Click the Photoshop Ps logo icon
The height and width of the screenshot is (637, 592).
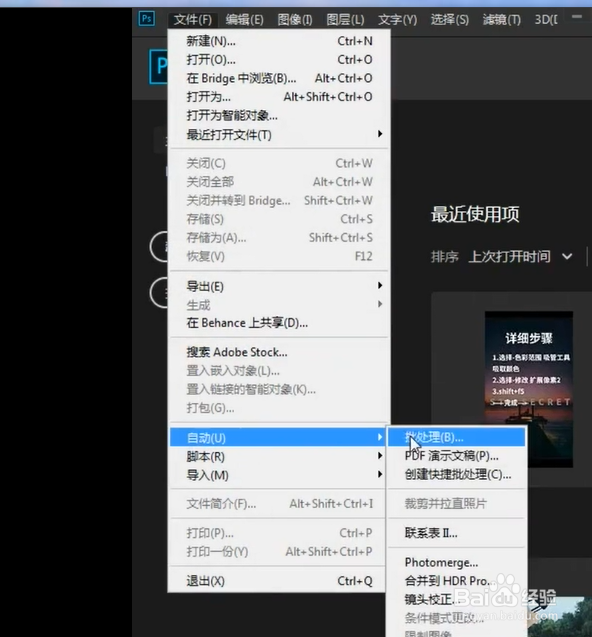tap(146, 19)
